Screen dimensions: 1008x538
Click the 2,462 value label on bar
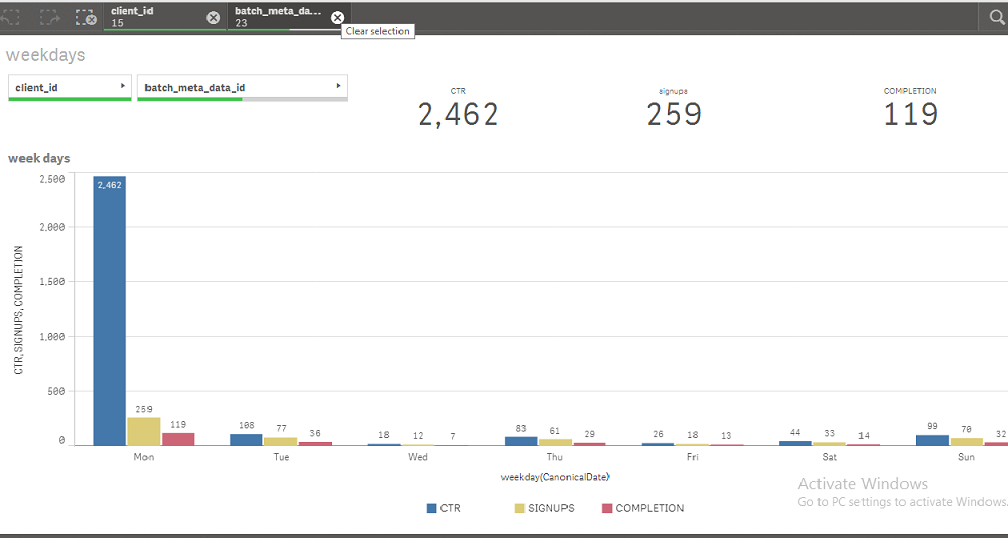[x=109, y=185]
